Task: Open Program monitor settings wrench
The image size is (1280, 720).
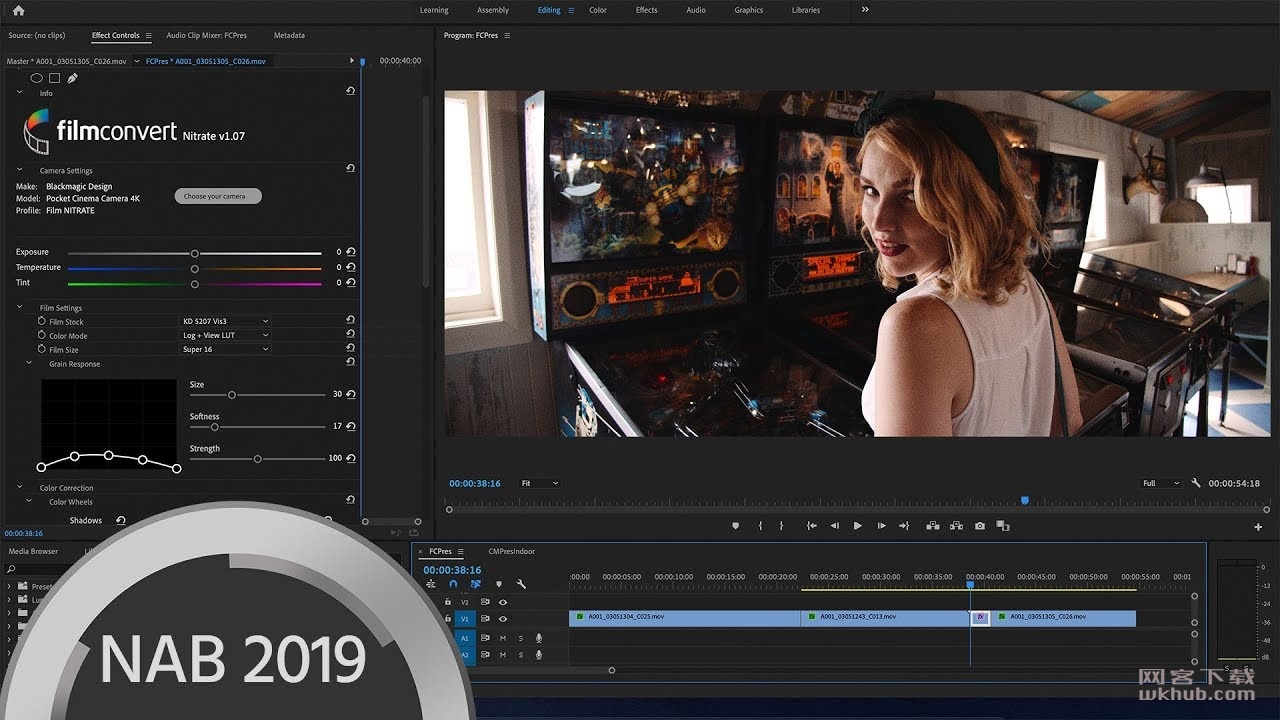Action: tap(1196, 483)
